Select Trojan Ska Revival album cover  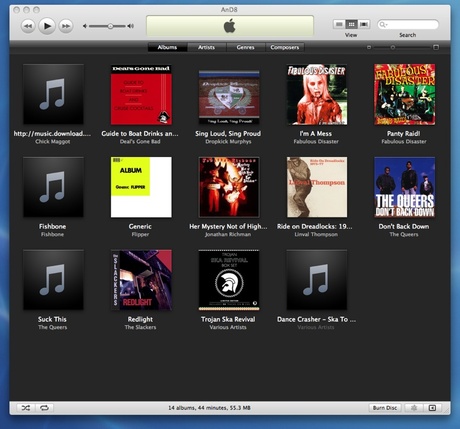coord(229,280)
